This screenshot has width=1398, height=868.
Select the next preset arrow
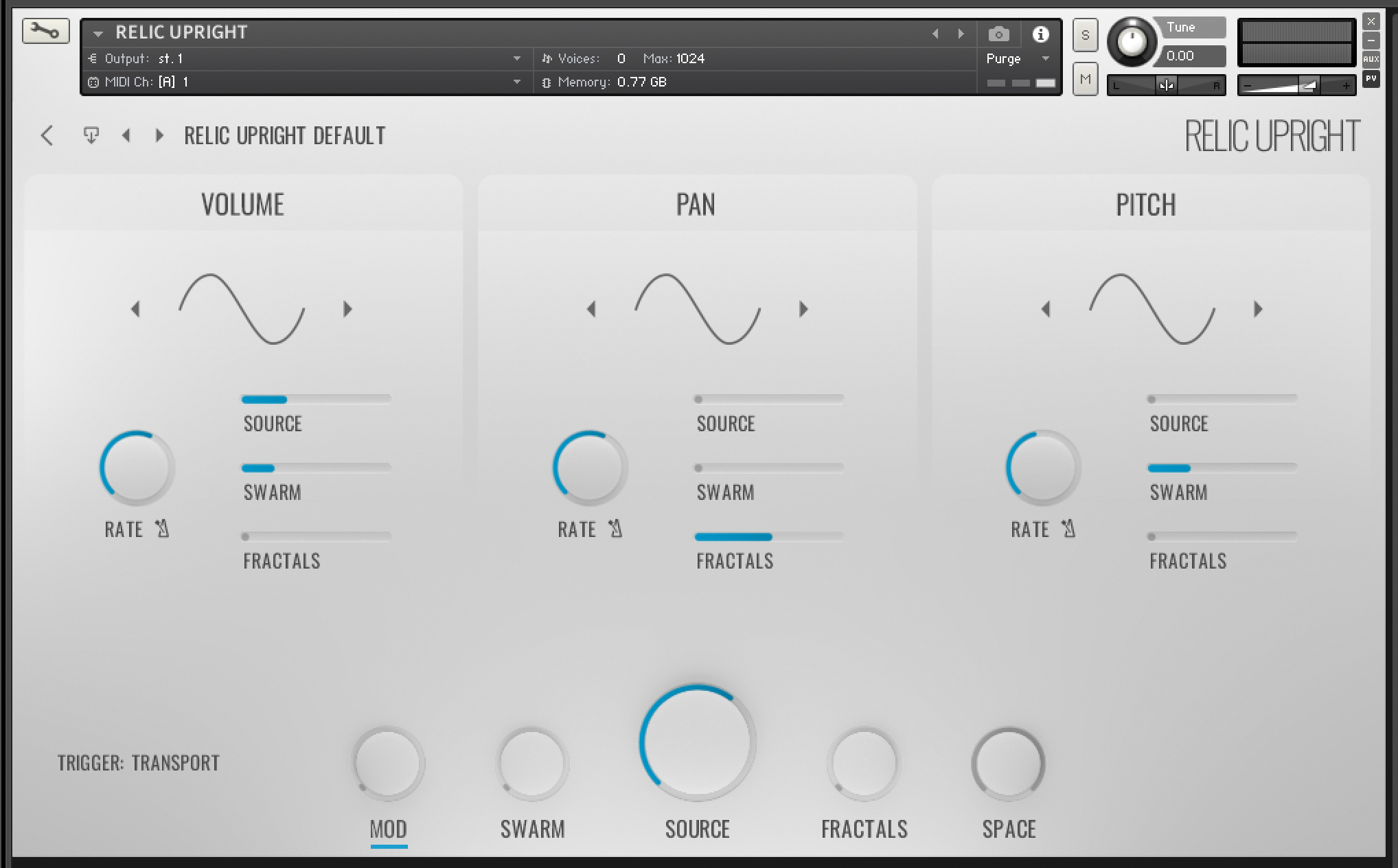point(159,135)
